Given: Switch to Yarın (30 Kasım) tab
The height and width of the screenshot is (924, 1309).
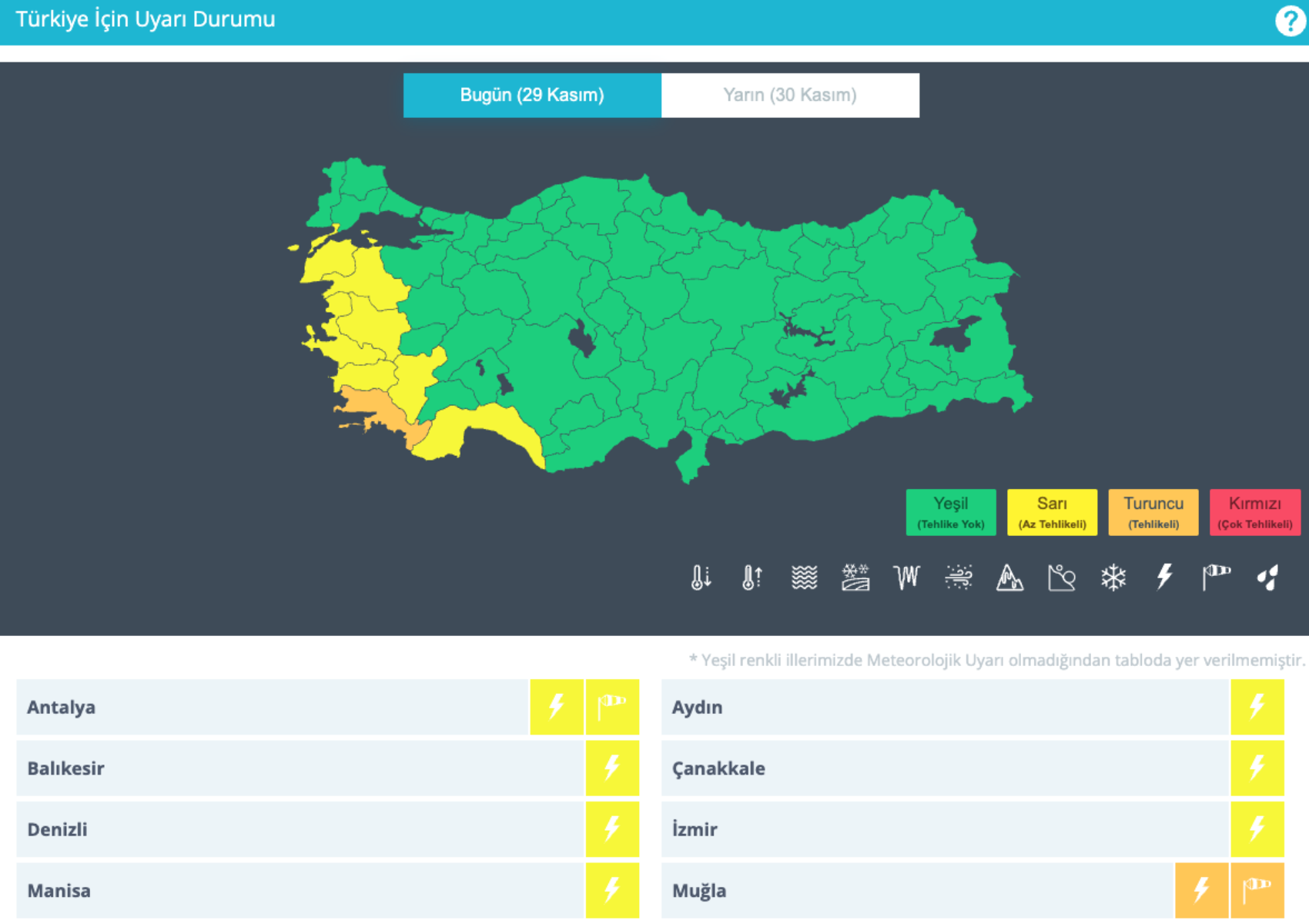Looking at the screenshot, I should 790,95.
